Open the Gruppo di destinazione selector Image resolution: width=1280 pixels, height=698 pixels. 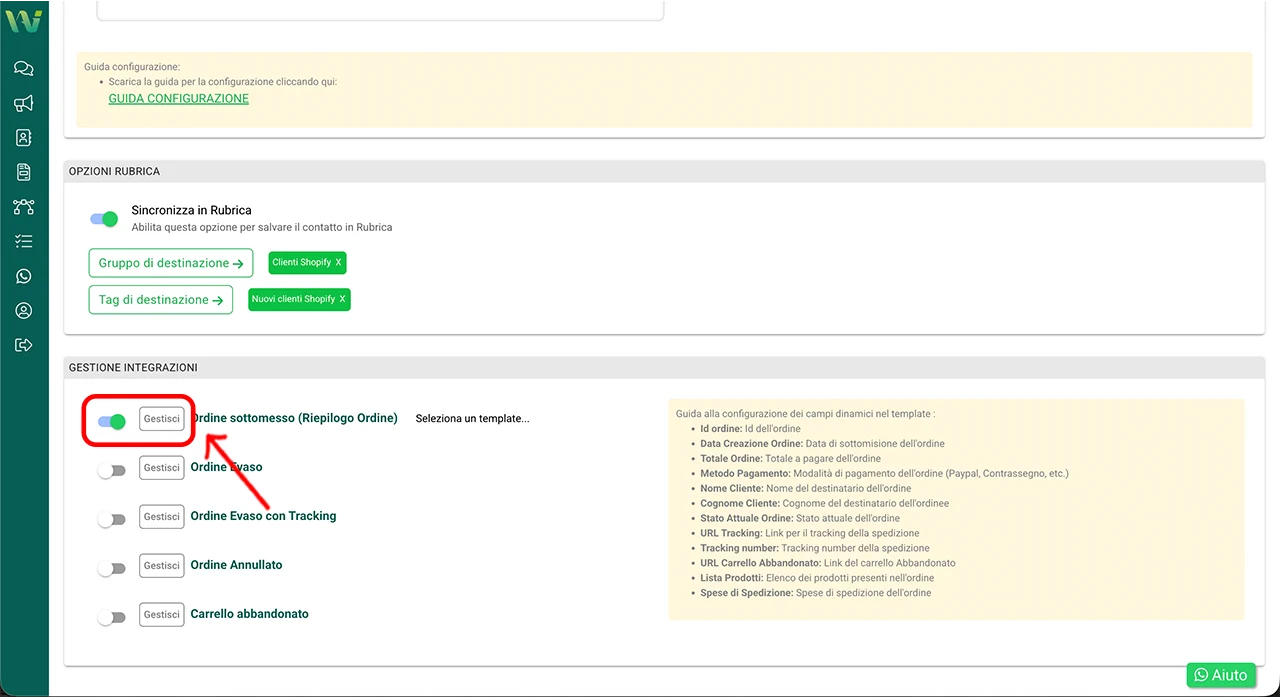(170, 264)
